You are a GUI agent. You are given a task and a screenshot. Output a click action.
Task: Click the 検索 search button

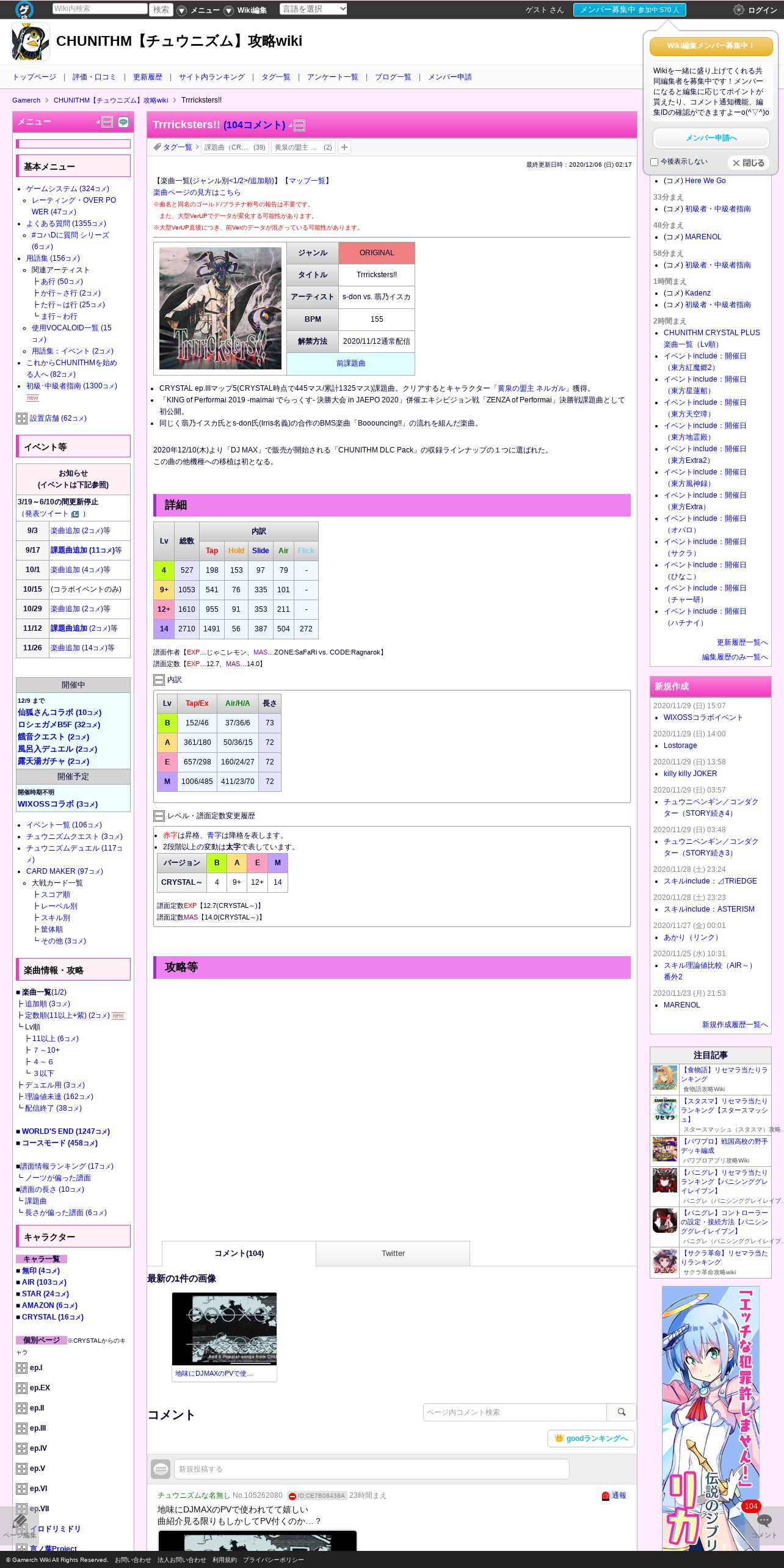[161, 10]
